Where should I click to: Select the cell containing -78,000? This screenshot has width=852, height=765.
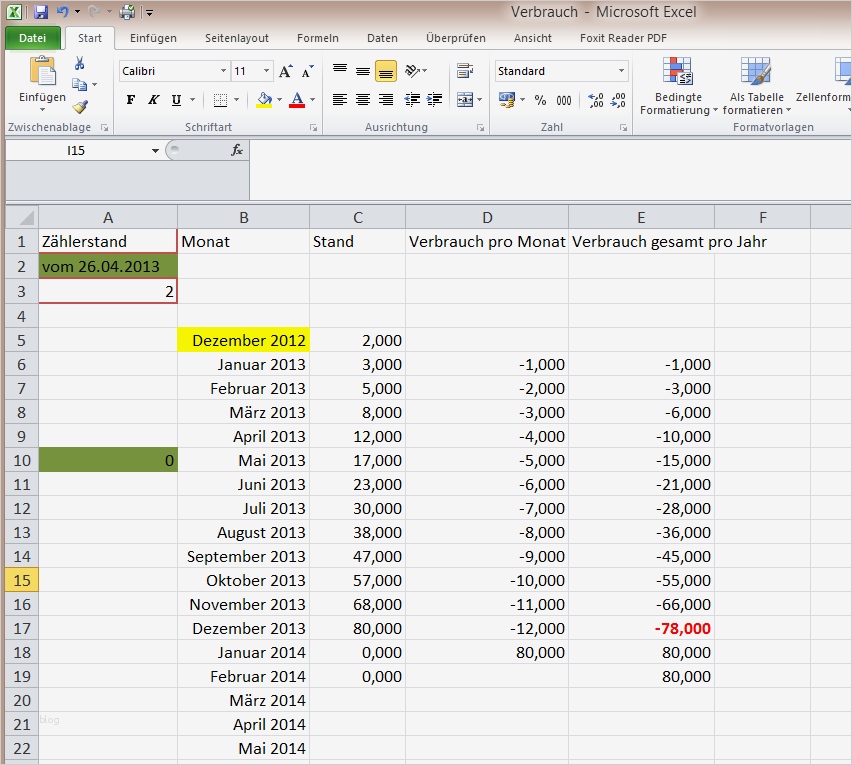[641, 628]
